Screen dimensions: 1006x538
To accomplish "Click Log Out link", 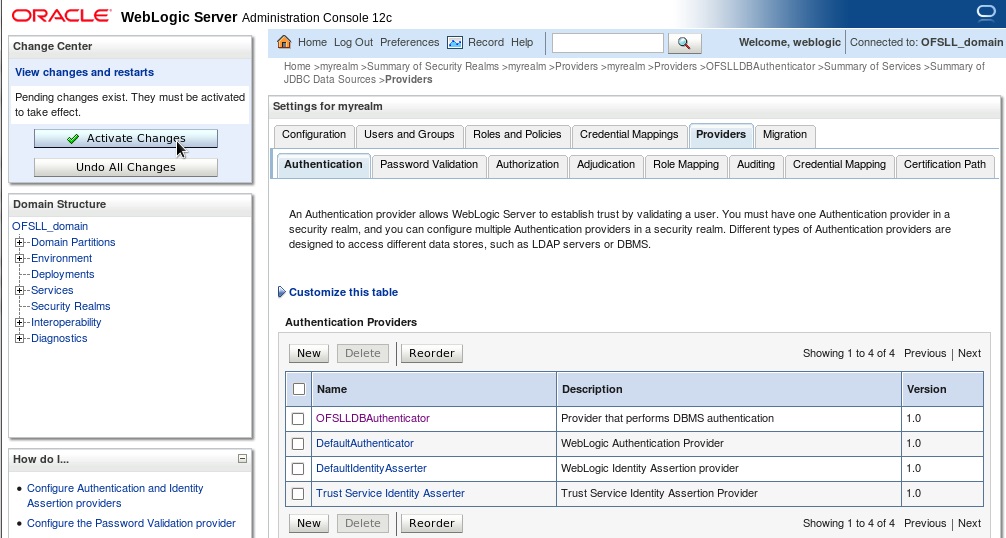I will pos(353,42).
